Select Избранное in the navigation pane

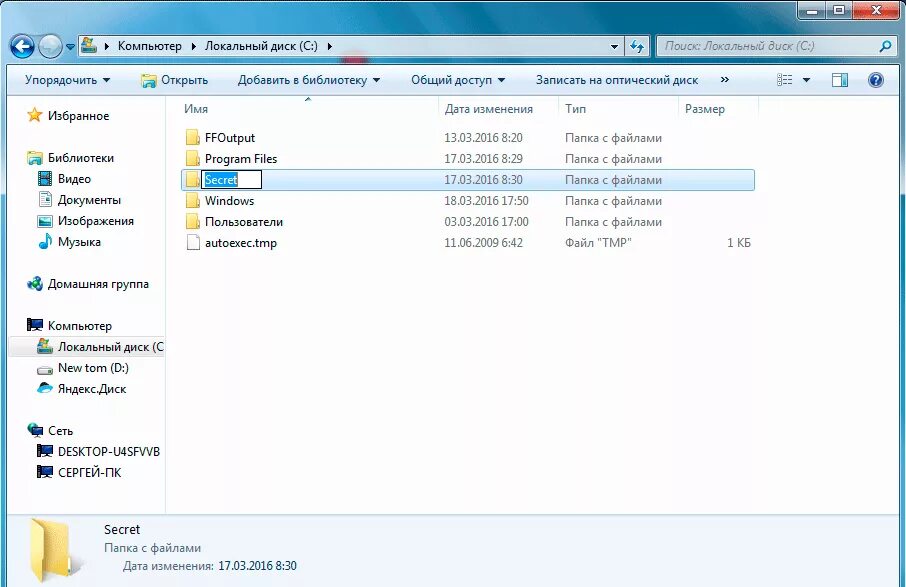click(x=78, y=116)
